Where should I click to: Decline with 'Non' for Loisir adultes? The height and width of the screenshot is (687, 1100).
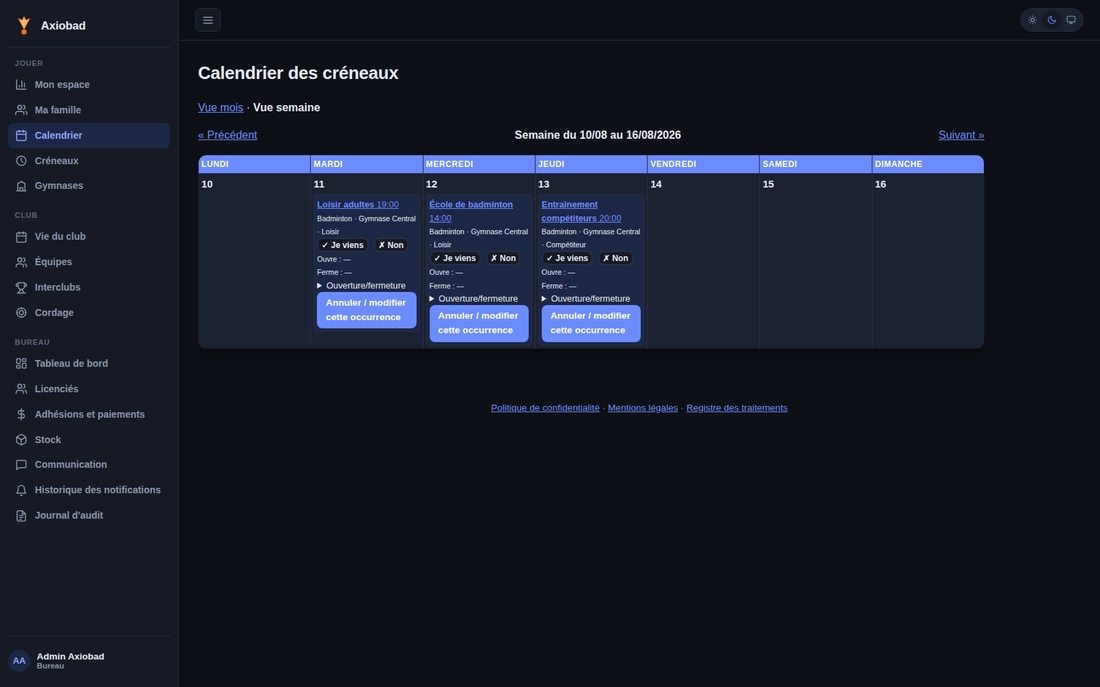391,245
